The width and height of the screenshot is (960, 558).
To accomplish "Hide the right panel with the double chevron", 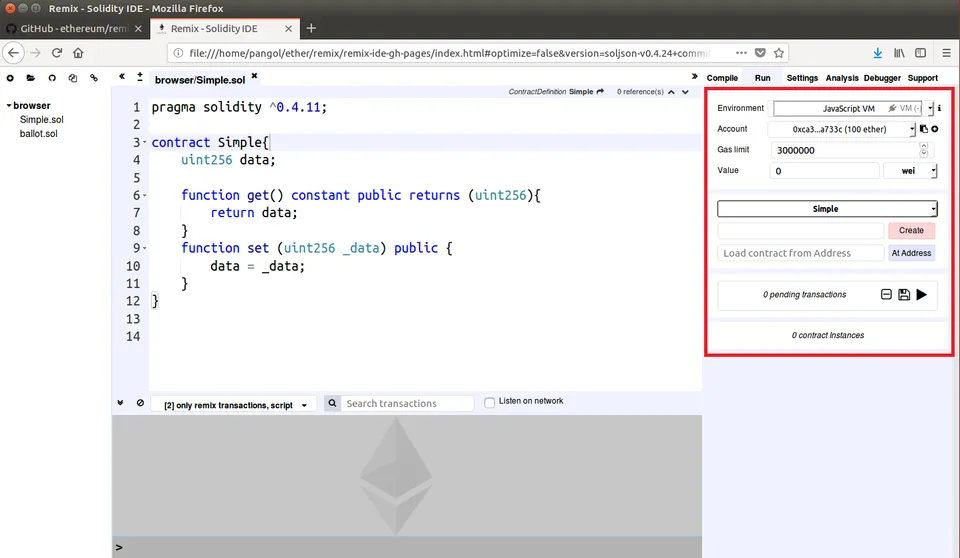I will tap(694, 77).
